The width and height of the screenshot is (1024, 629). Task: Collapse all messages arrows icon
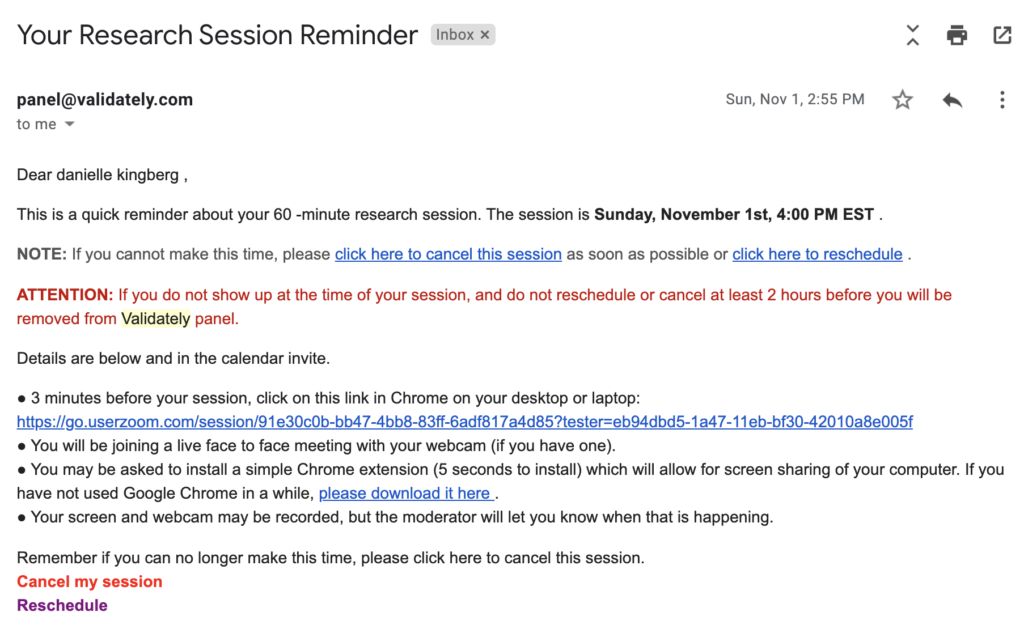pos(912,35)
